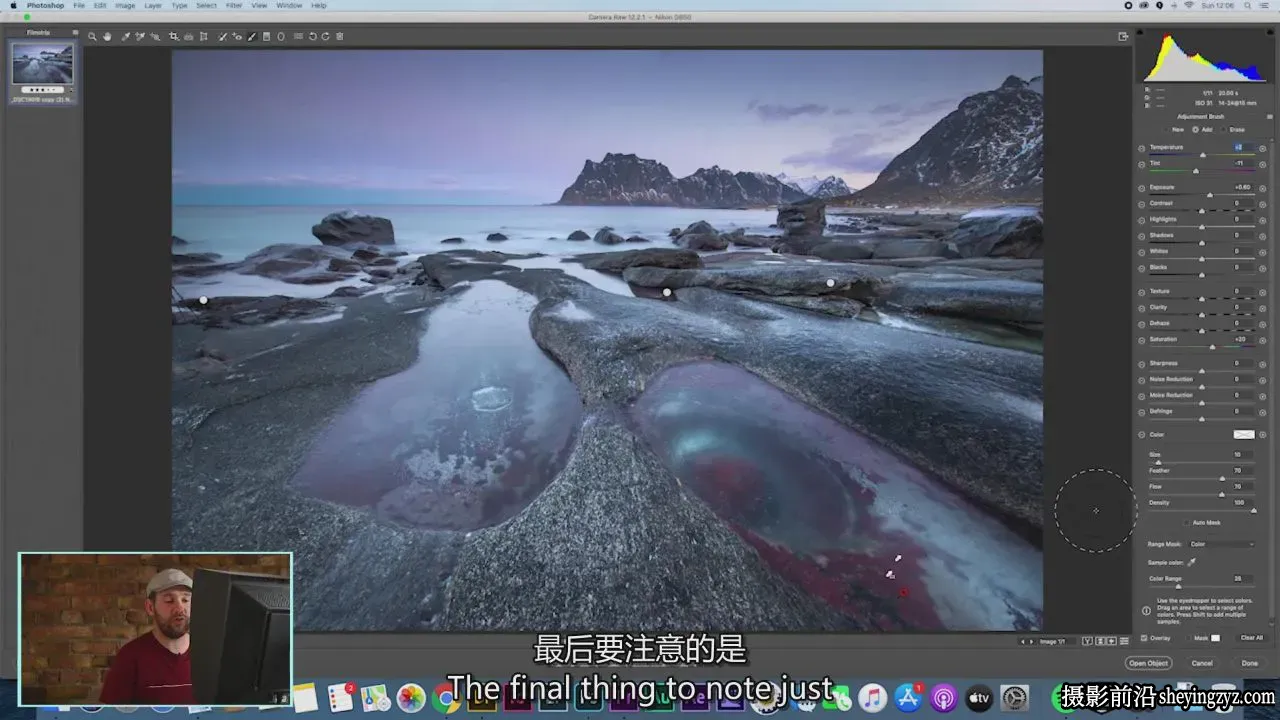Click the mask overlay color swatch
The image size is (1280, 720).
1216,637
